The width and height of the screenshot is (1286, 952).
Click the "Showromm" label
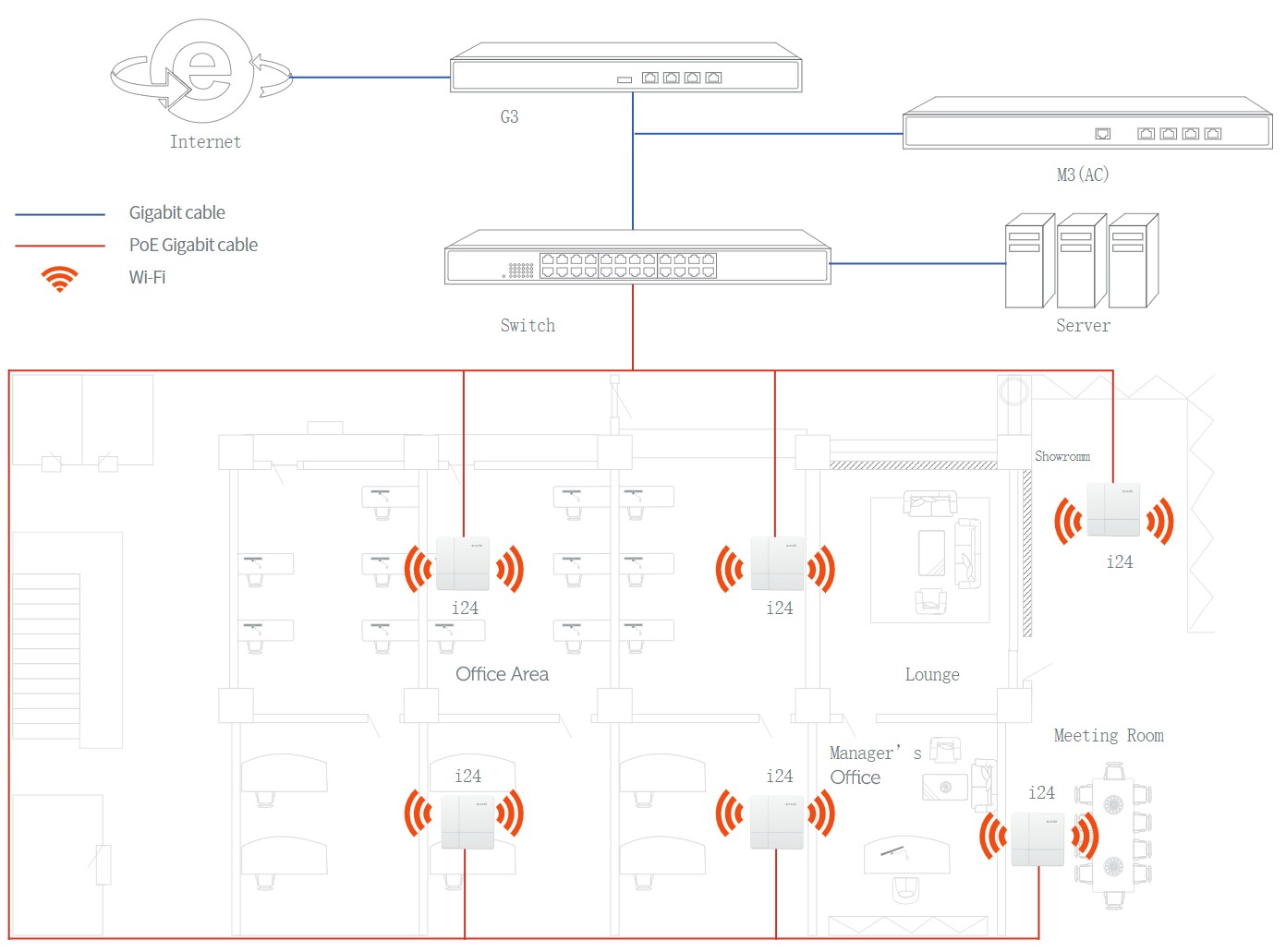[1062, 457]
